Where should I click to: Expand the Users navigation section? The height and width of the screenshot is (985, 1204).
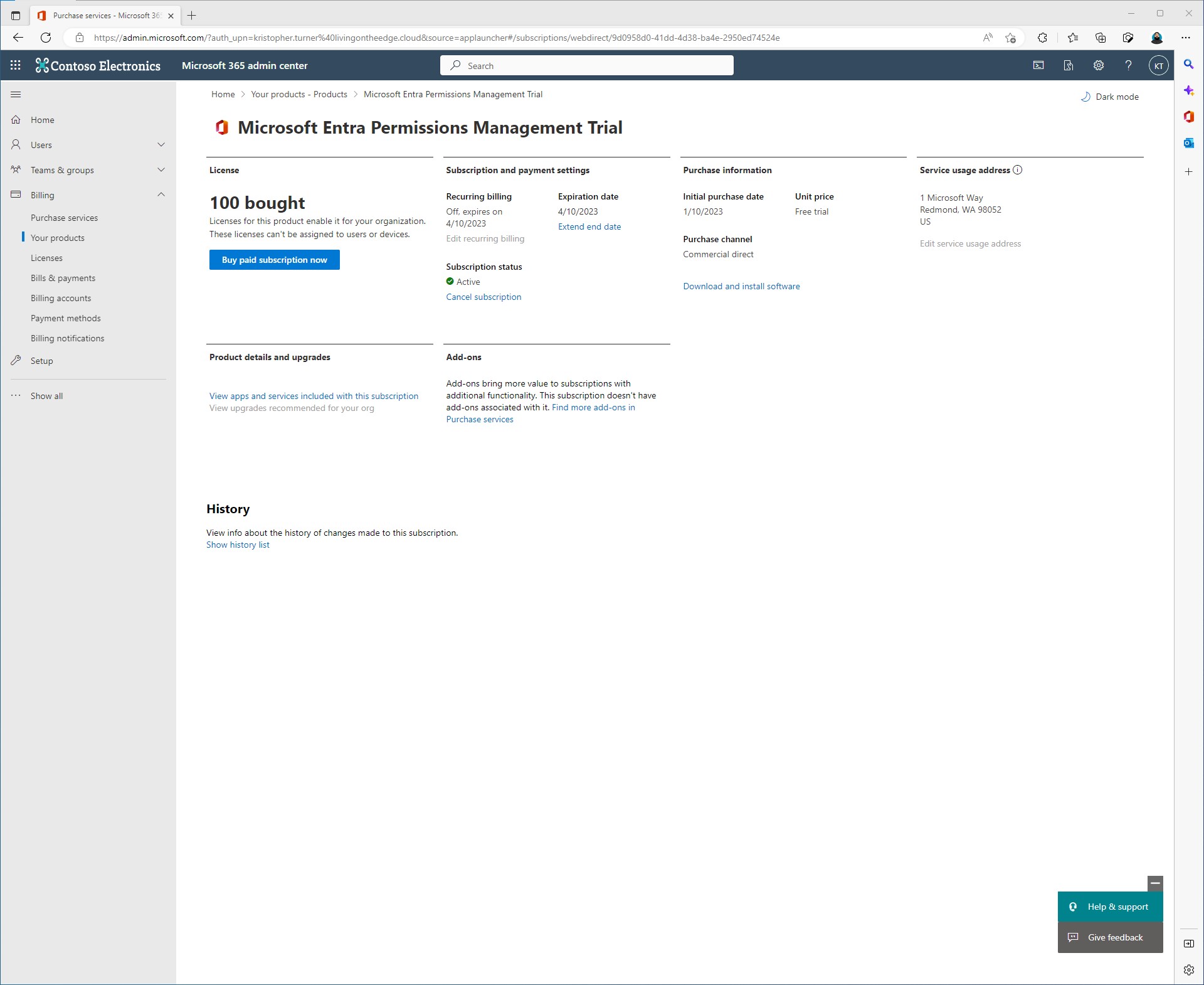161,145
